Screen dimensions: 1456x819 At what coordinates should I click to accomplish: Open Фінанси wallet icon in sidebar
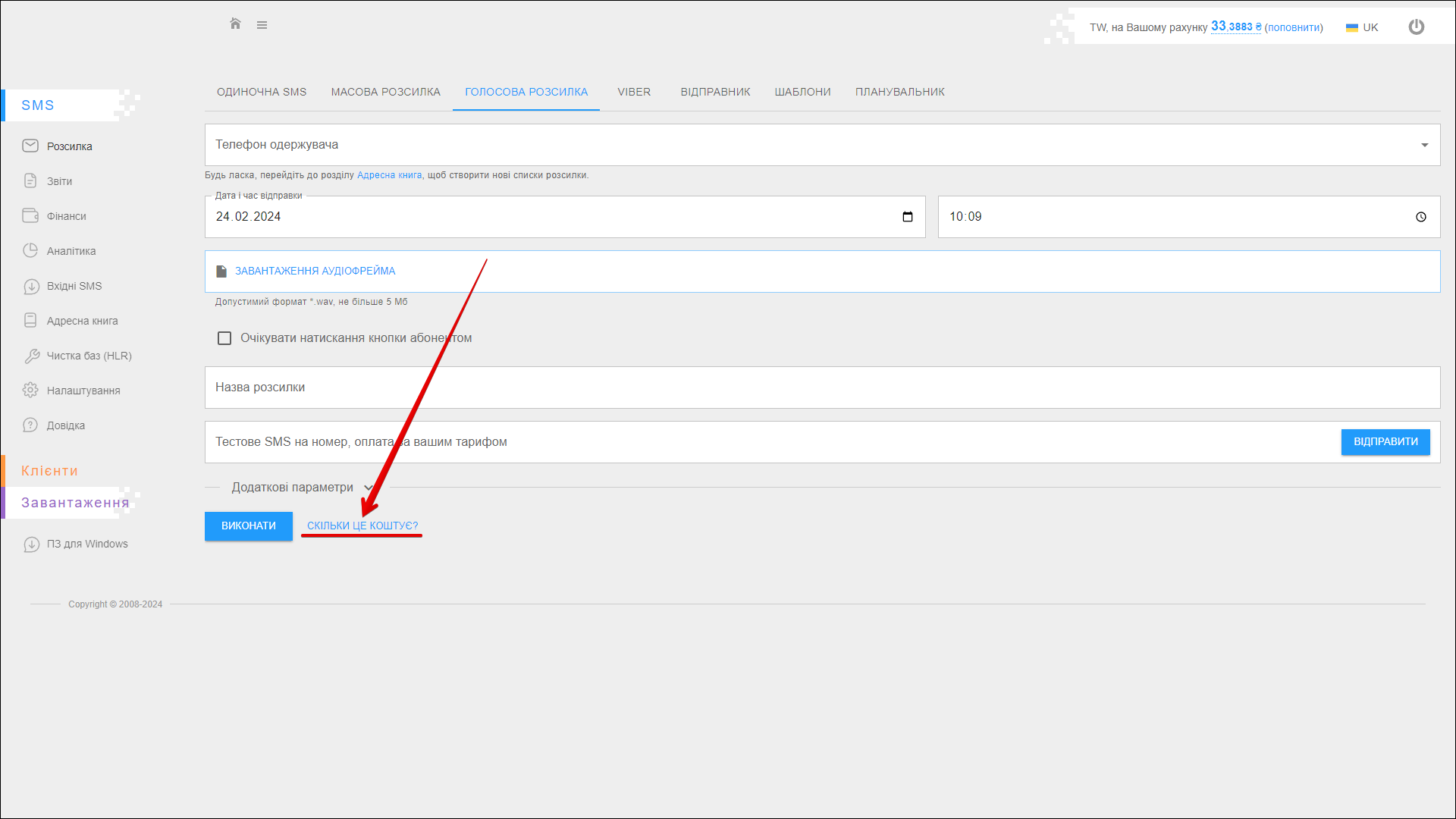30,216
